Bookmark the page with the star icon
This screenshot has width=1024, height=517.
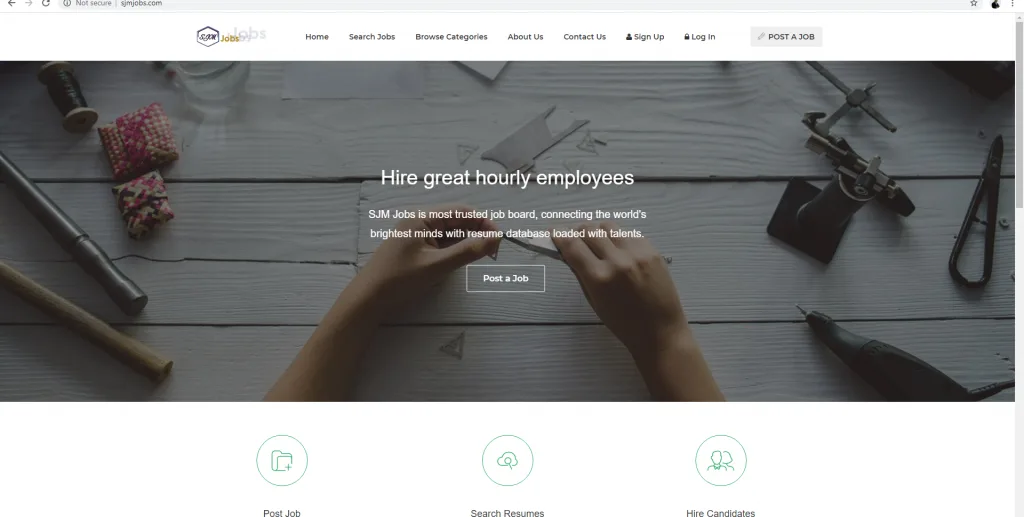click(x=974, y=3)
